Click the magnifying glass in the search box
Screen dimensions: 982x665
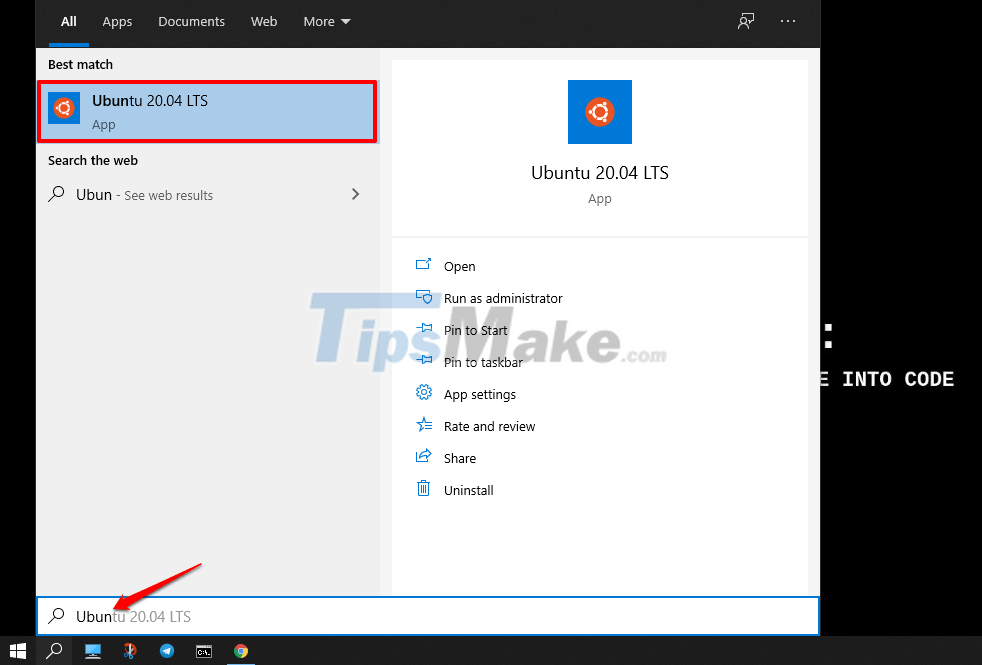click(x=56, y=616)
